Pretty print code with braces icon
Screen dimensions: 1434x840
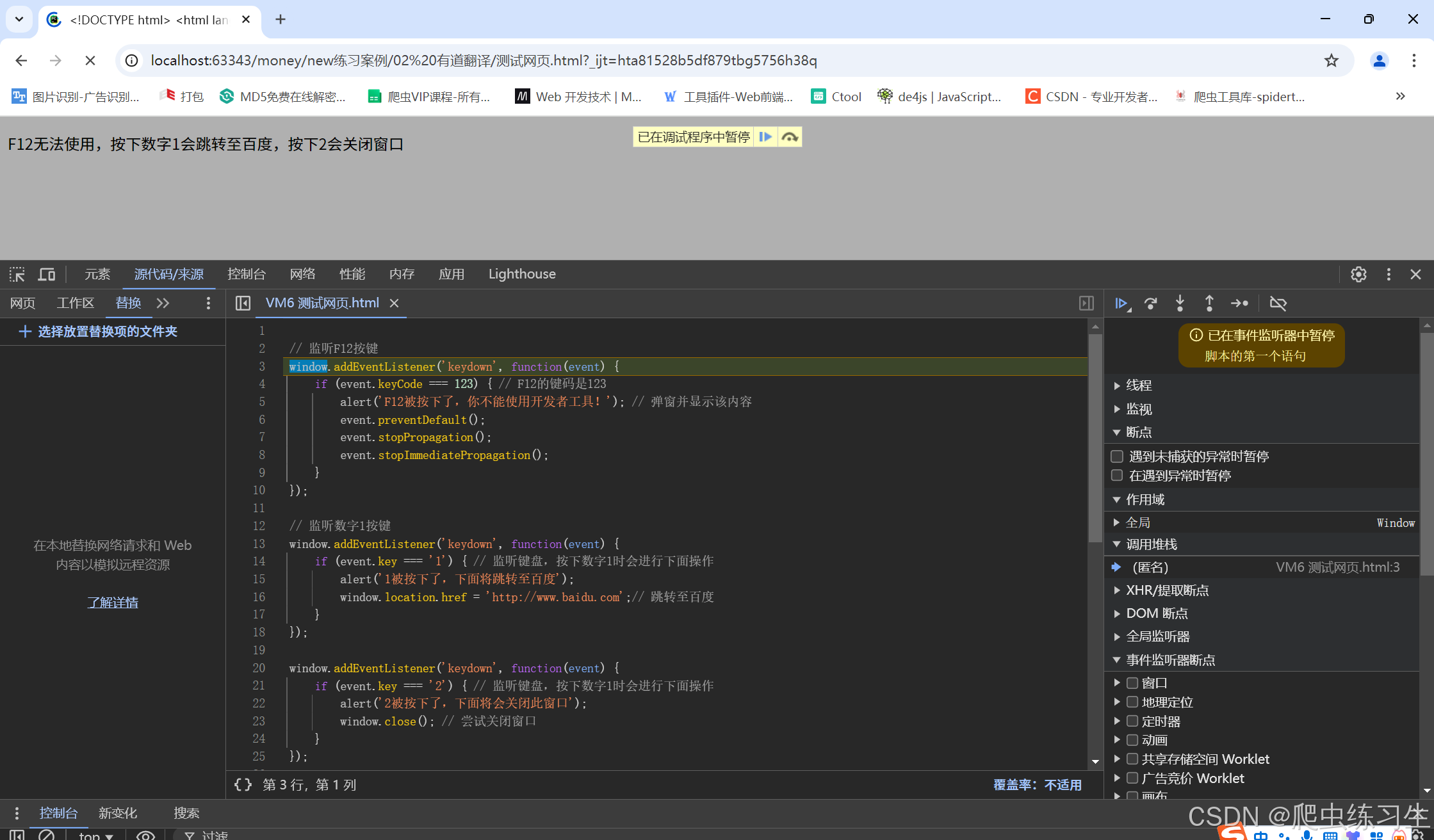(243, 785)
